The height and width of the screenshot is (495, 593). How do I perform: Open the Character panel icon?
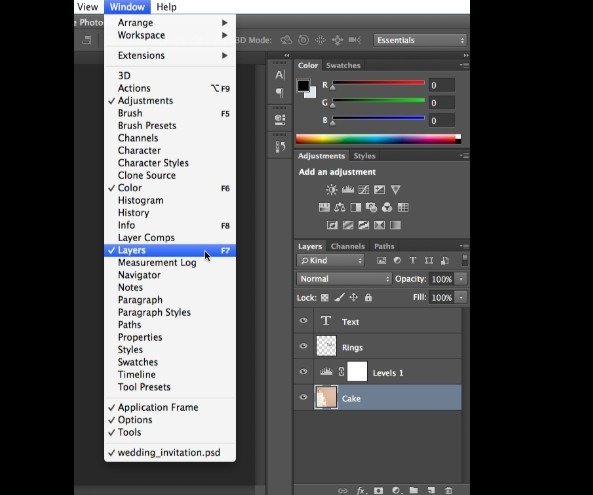pyautogui.click(x=279, y=75)
